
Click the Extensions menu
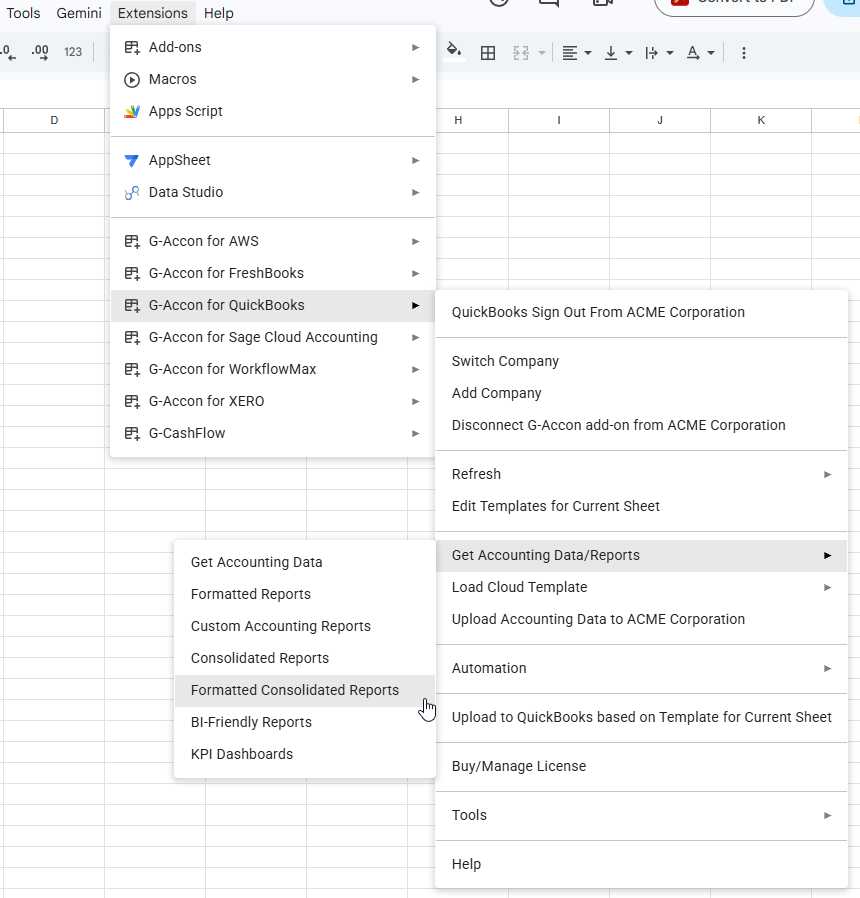153,13
